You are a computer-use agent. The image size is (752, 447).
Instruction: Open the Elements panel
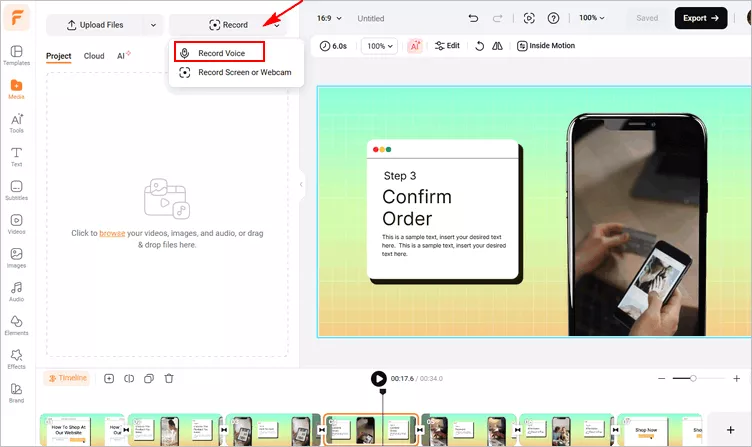pyautogui.click(x=16, y=326)
